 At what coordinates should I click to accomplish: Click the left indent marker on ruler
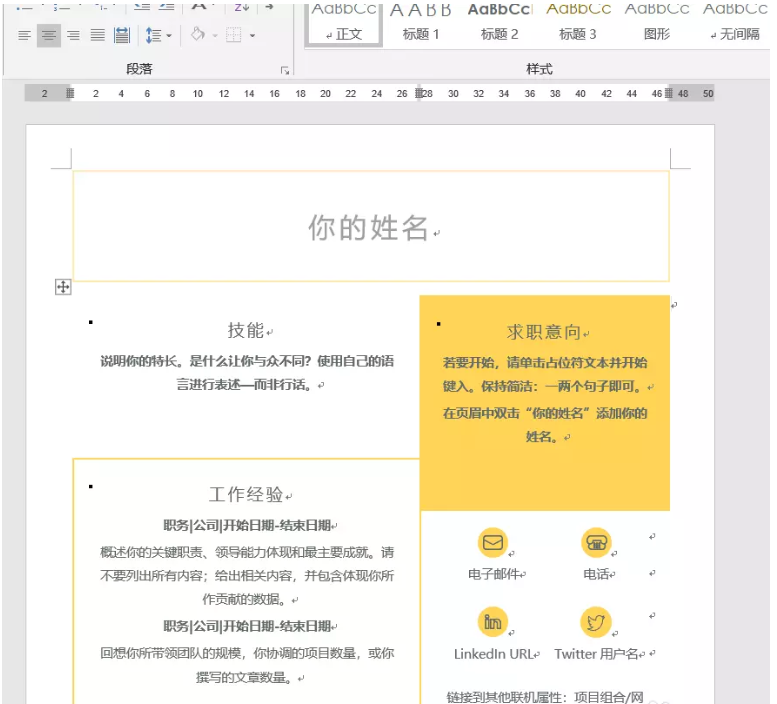coord(70,93)
